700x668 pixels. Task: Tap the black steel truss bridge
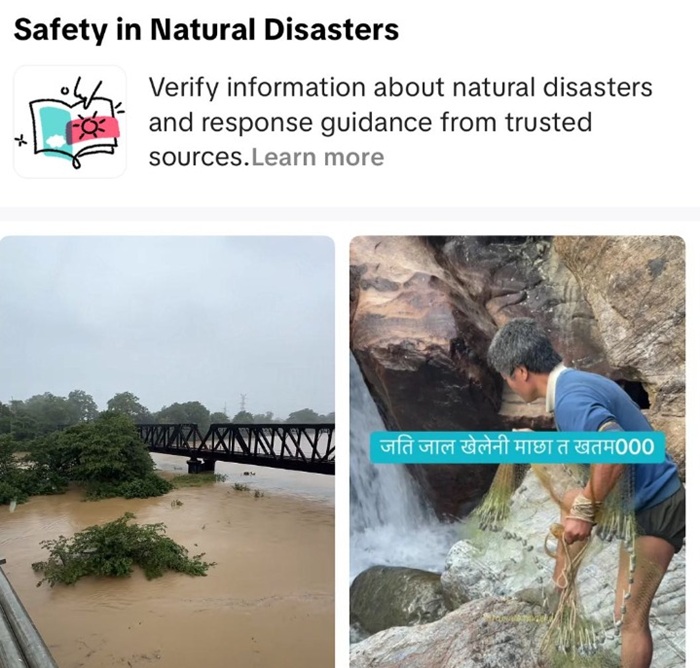237,447
